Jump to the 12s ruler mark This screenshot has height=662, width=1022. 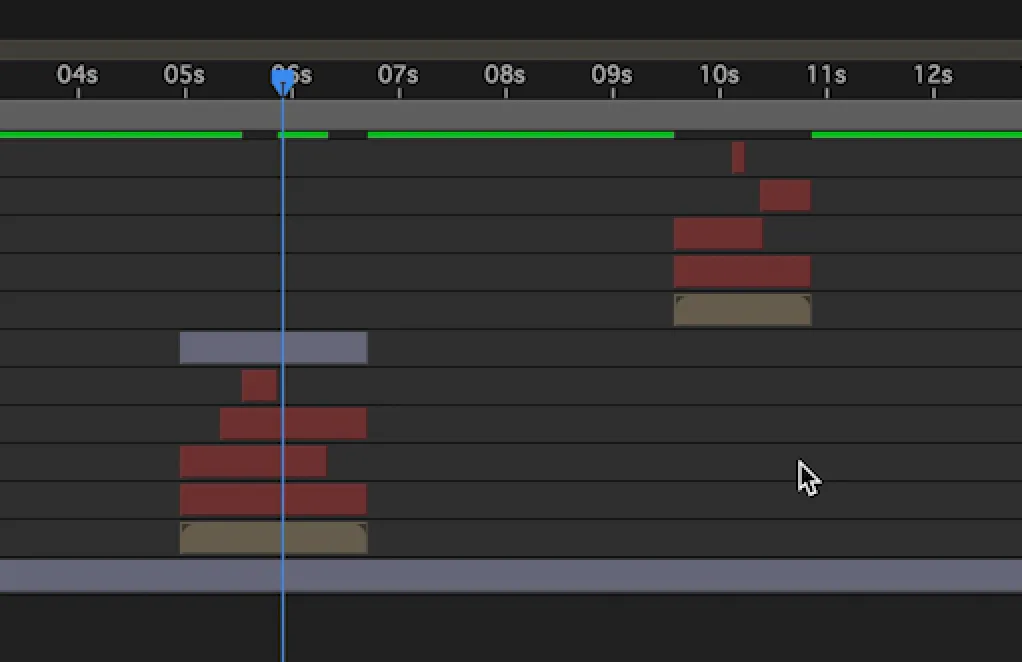934,76
